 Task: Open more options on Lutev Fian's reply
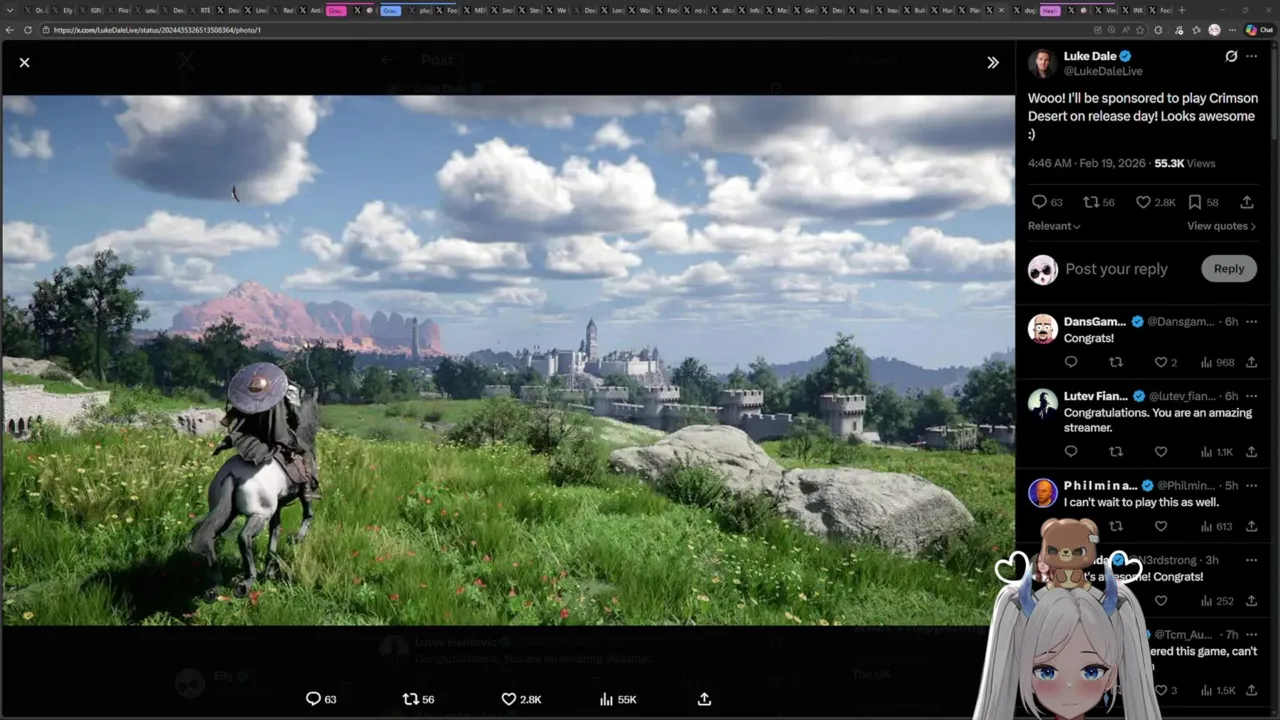[1251, 396]
